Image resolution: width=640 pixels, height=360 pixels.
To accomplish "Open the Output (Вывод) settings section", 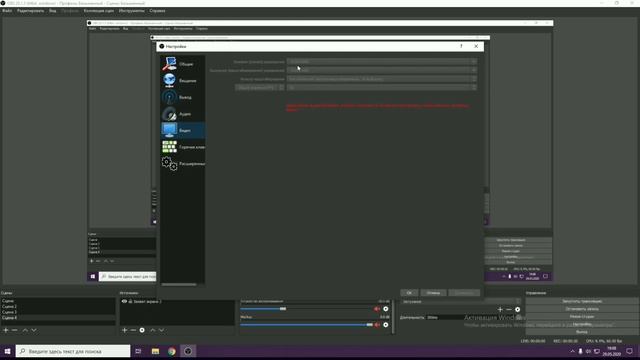I will [182, 97].
